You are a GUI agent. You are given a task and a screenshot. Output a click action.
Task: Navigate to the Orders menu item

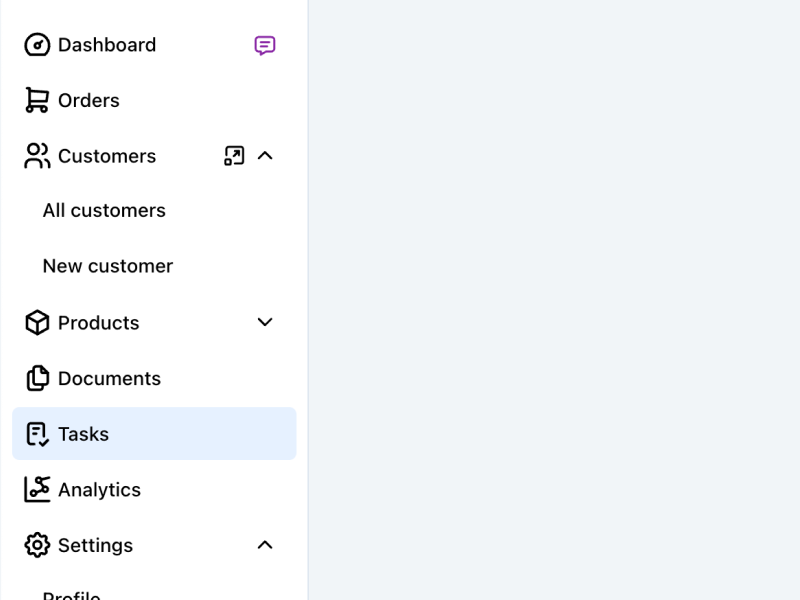89,101
